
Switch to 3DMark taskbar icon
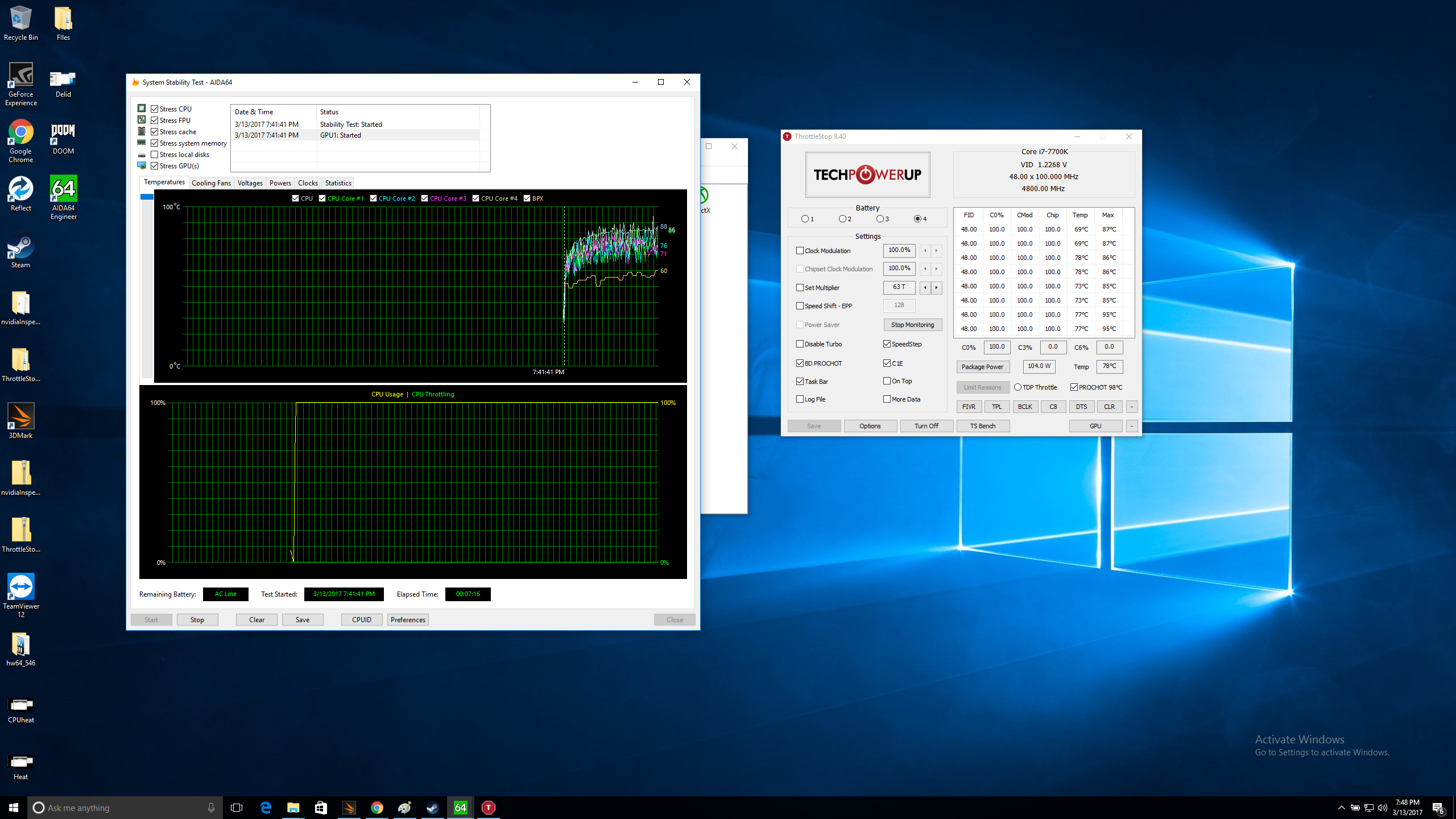[x=349, y=808]
